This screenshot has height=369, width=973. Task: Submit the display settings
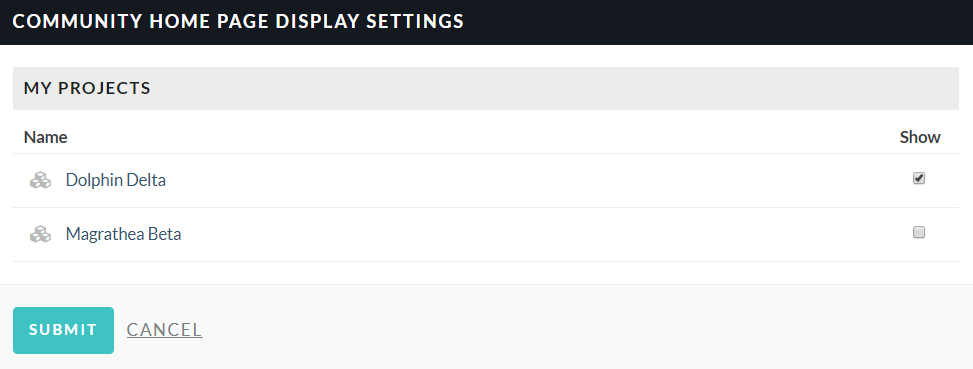point(63,330)
